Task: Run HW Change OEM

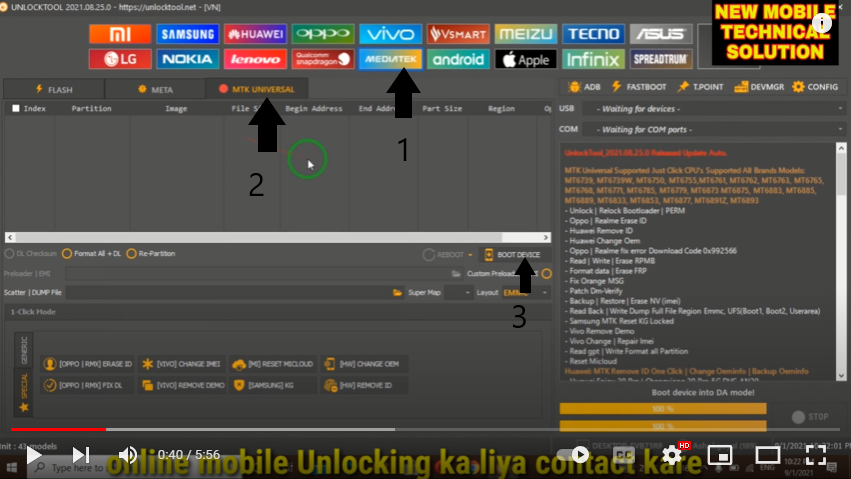Action: point(365,363)
